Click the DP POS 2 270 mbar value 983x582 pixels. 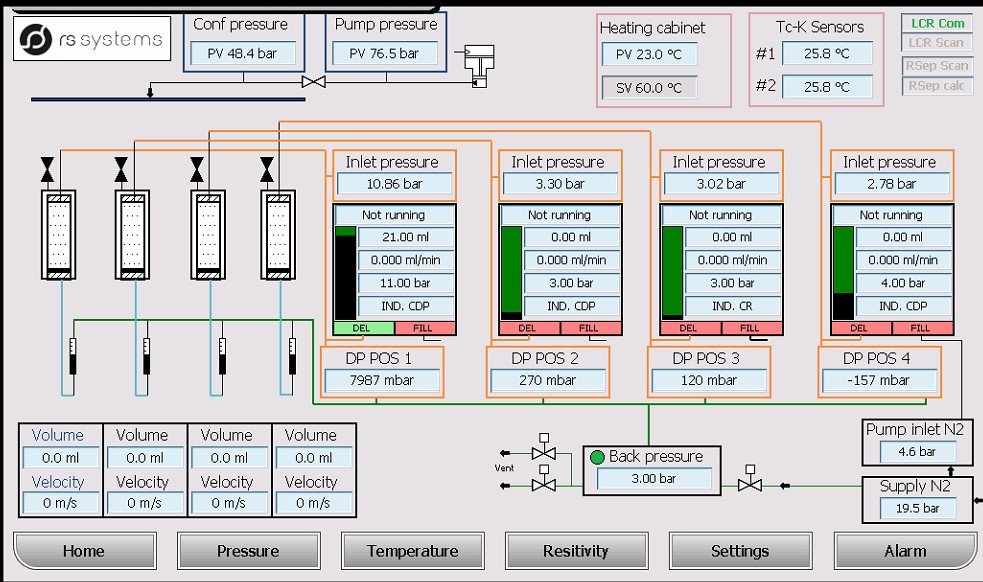[548, 380]
